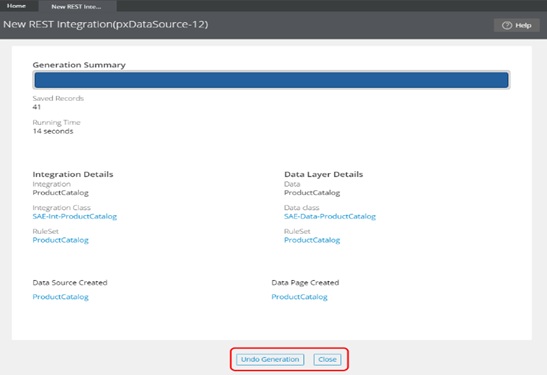Click the New REST Integration(pxDataSource-12) title
547x375 pixels.
pyautogui.click(x=106, y=24)
